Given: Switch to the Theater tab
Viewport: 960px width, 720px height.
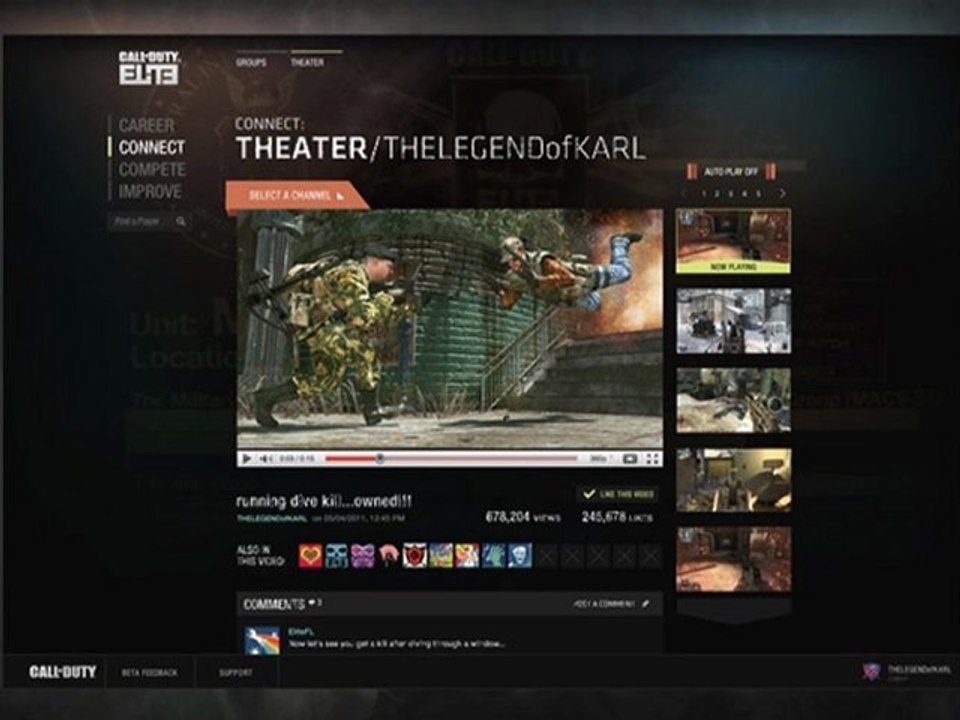Looking at the screenshot, I should coord(307,62).
